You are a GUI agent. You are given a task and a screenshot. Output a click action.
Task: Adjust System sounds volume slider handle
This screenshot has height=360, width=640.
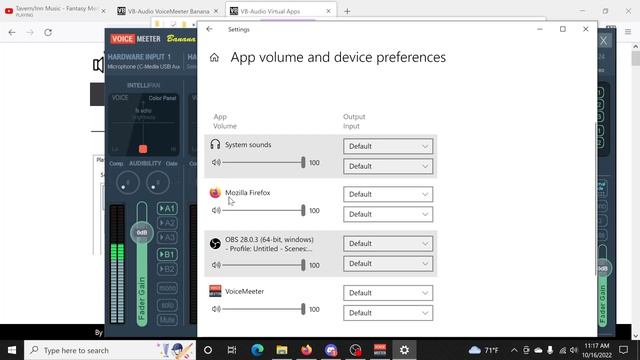pyautogui.click(x=303, y=162)
